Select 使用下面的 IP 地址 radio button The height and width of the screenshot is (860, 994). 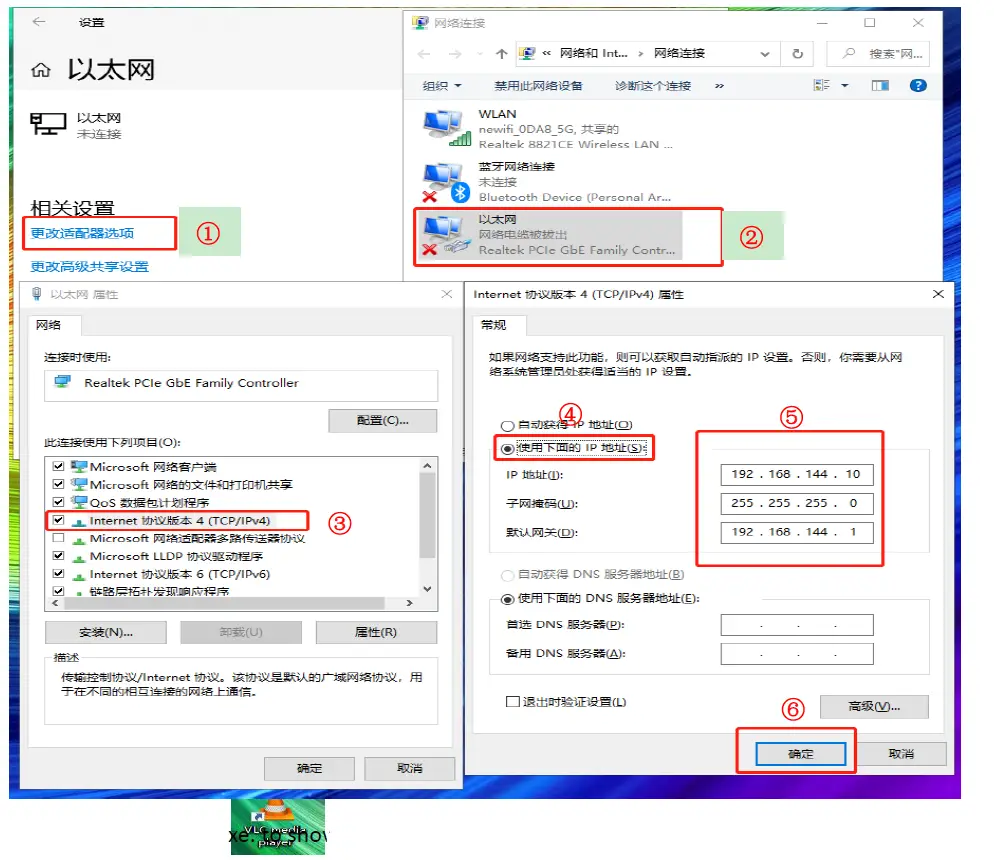point(507,449)
